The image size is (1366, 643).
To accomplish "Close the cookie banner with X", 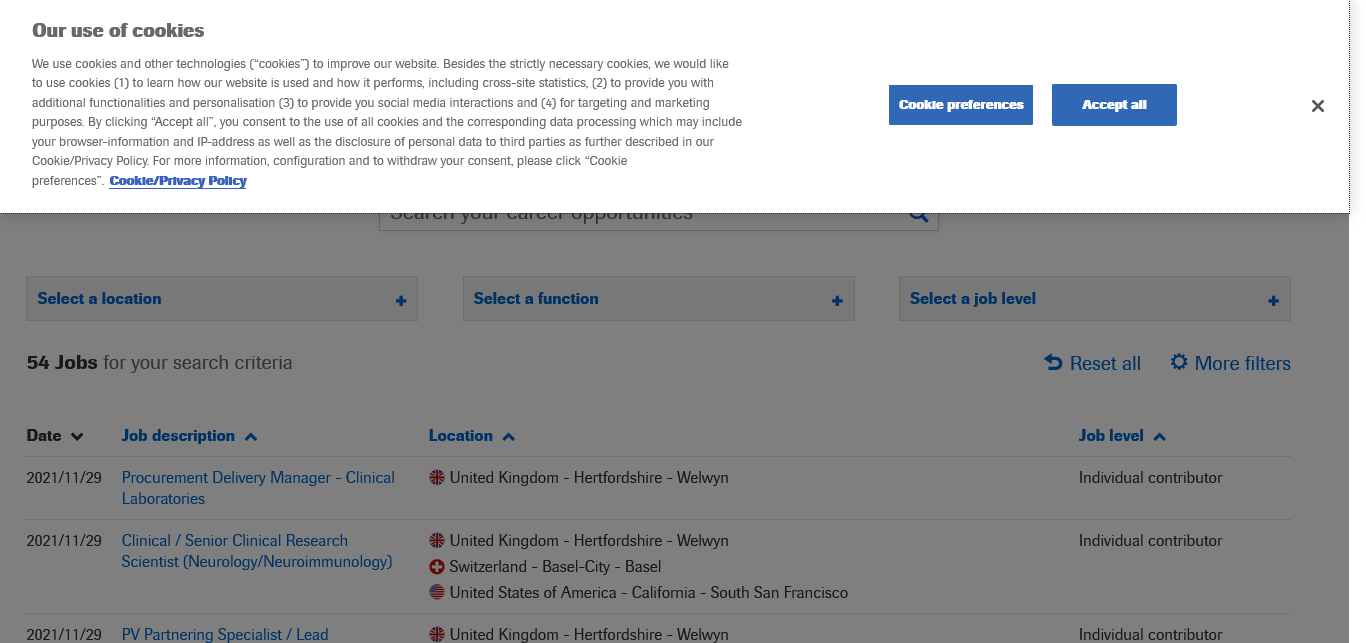I will [x=1317, y=106].
